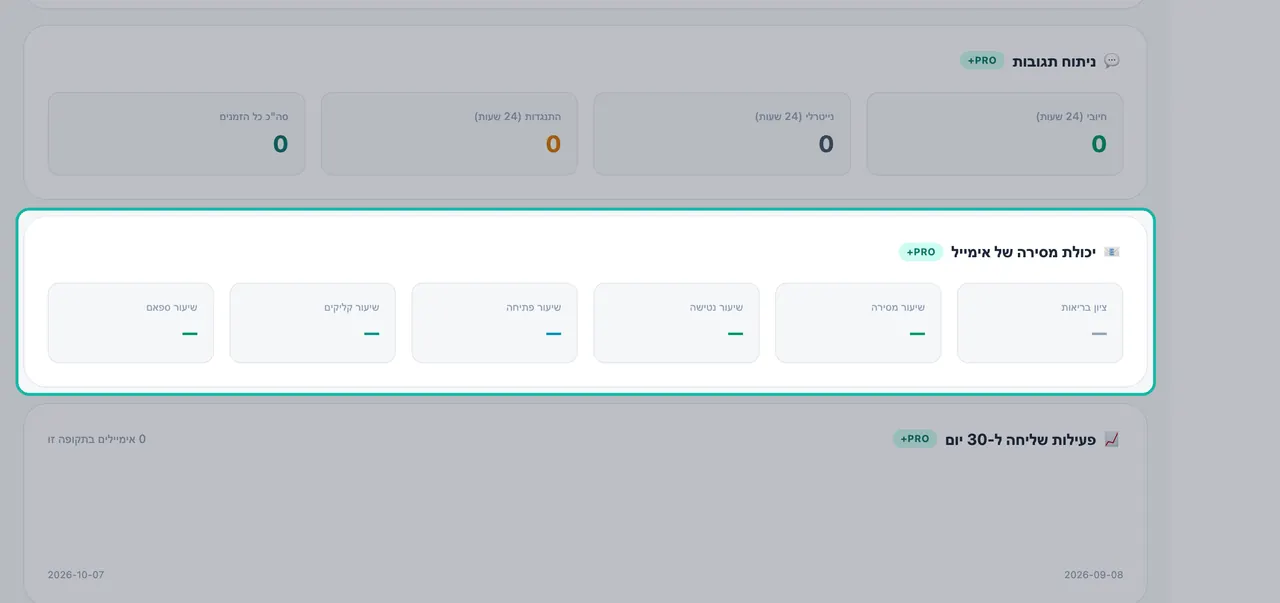
Task: Select the PRO+ badge next to ניתוח תגובות
Action: [x=982, y=60]
